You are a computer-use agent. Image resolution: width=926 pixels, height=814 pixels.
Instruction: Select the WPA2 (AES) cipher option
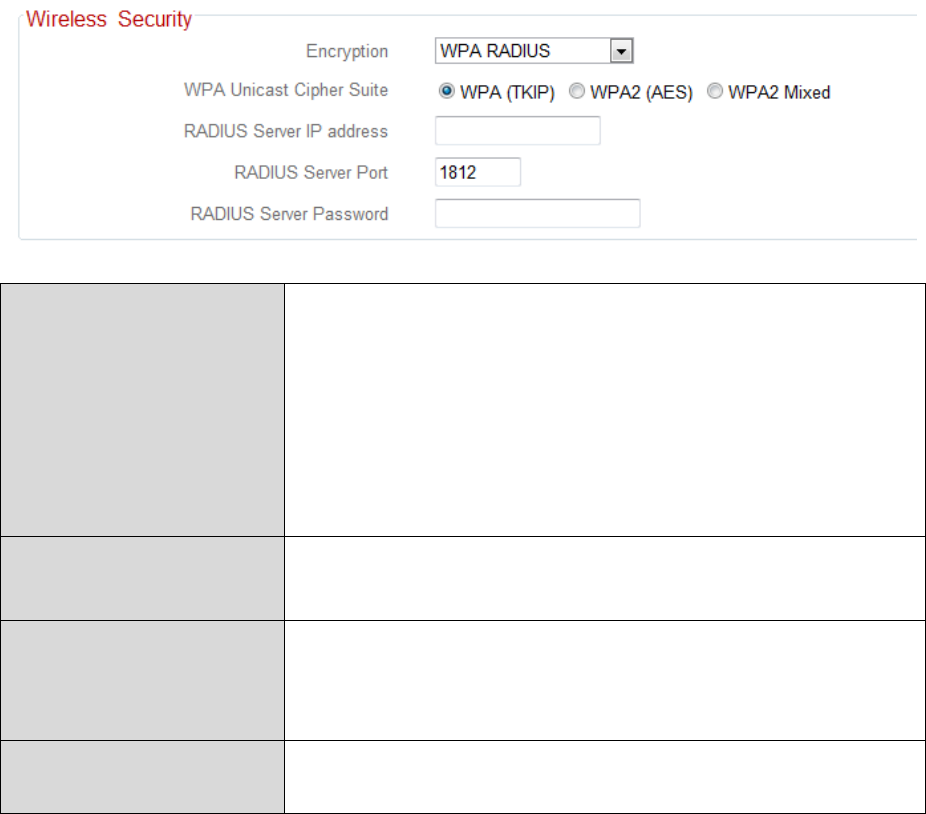point(576,91)
